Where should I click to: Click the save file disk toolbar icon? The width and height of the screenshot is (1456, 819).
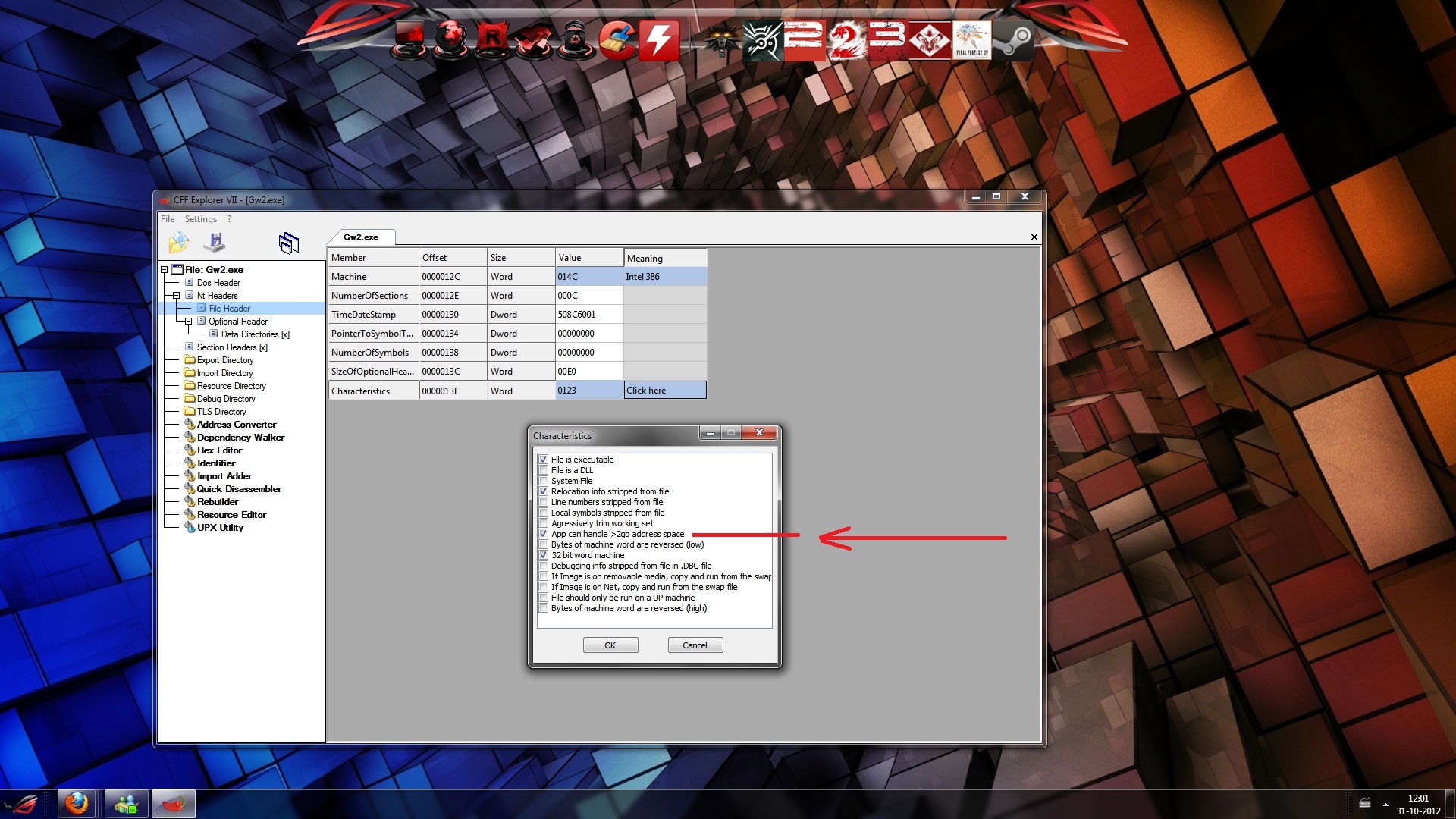(x=215, y=243)
